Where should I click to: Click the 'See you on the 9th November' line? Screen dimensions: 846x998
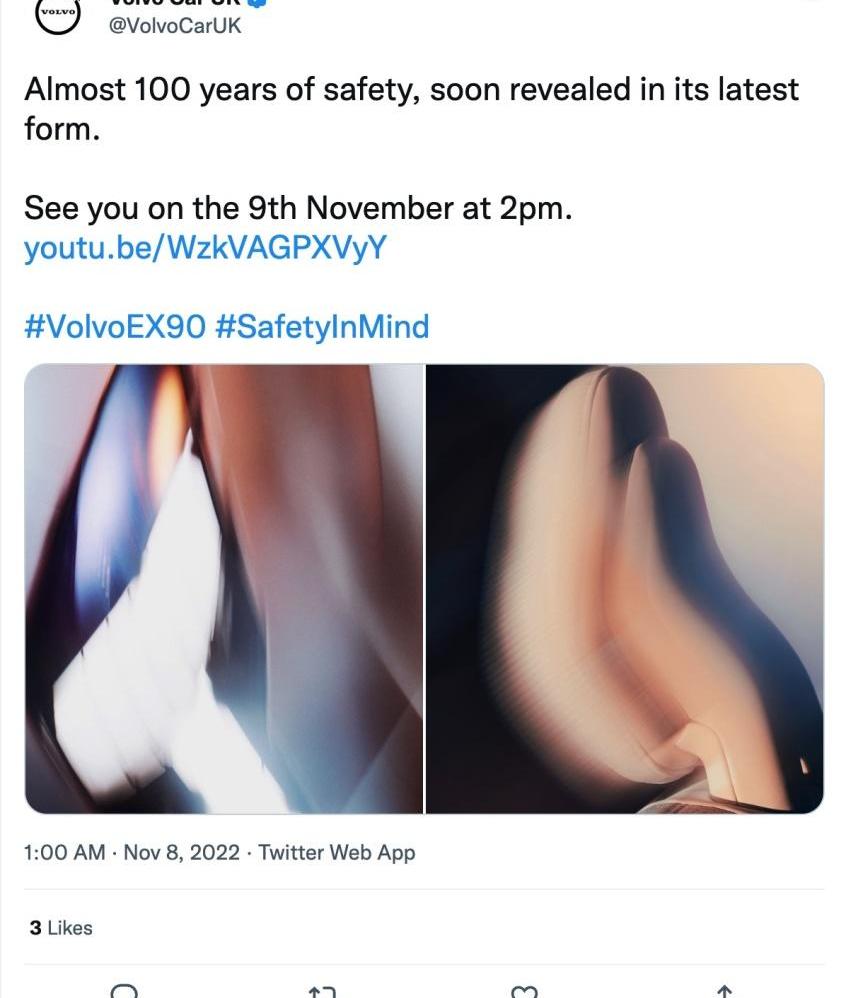(298, 208)
